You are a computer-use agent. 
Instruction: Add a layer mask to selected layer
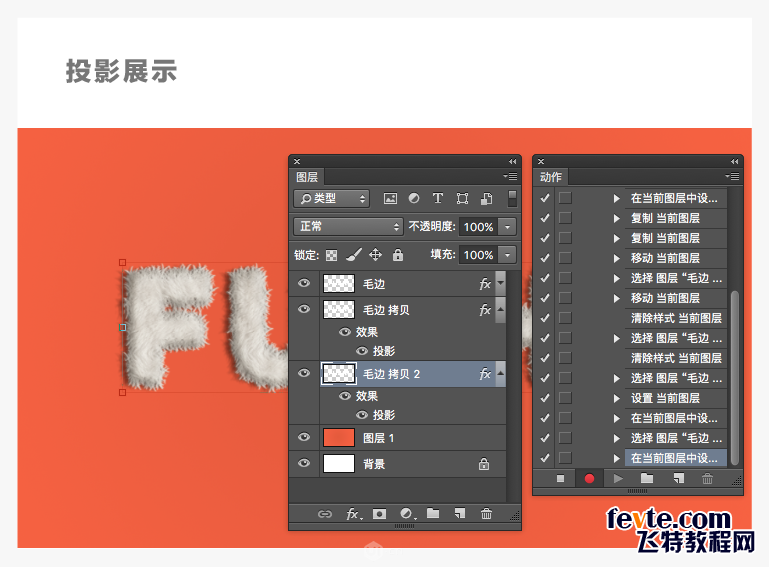click(379, 514)
